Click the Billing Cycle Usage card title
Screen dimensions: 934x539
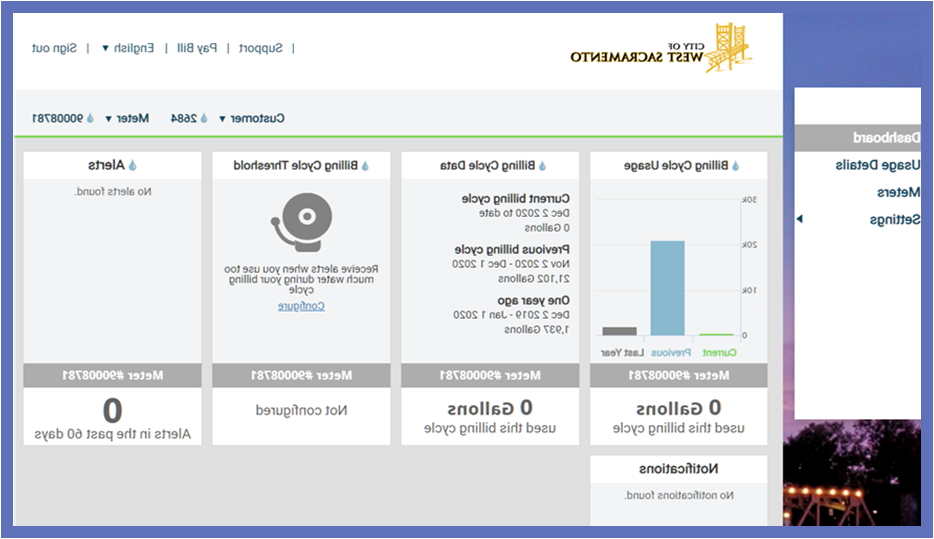[676, 166]
